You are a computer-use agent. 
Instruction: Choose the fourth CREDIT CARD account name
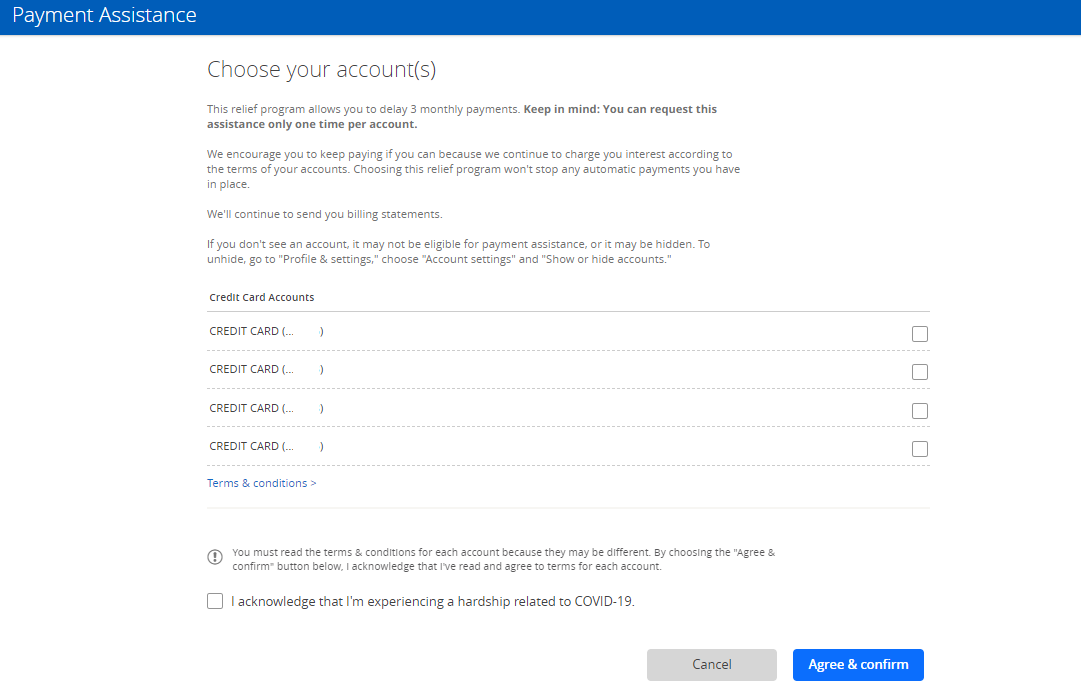[265, 446]
